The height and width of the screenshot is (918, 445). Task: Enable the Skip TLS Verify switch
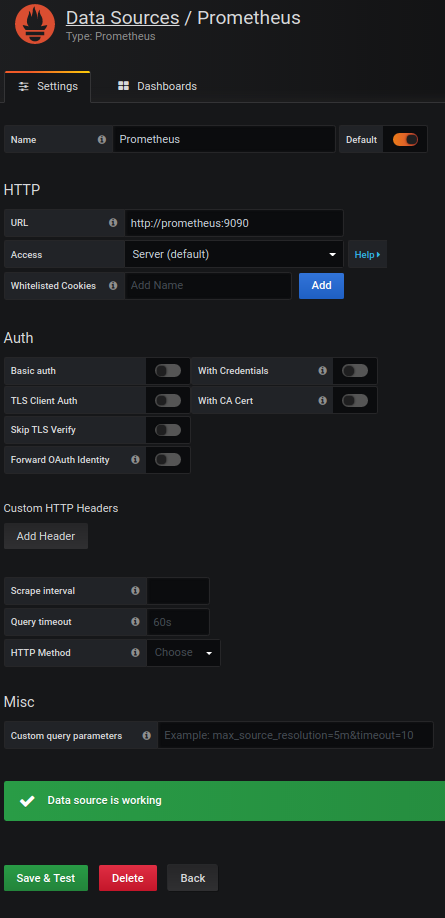click(168, 430)
